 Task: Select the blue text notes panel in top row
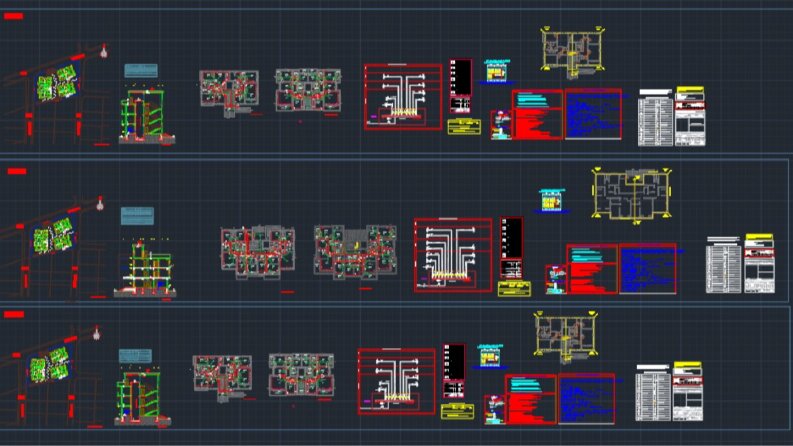[x=593, y=114]
